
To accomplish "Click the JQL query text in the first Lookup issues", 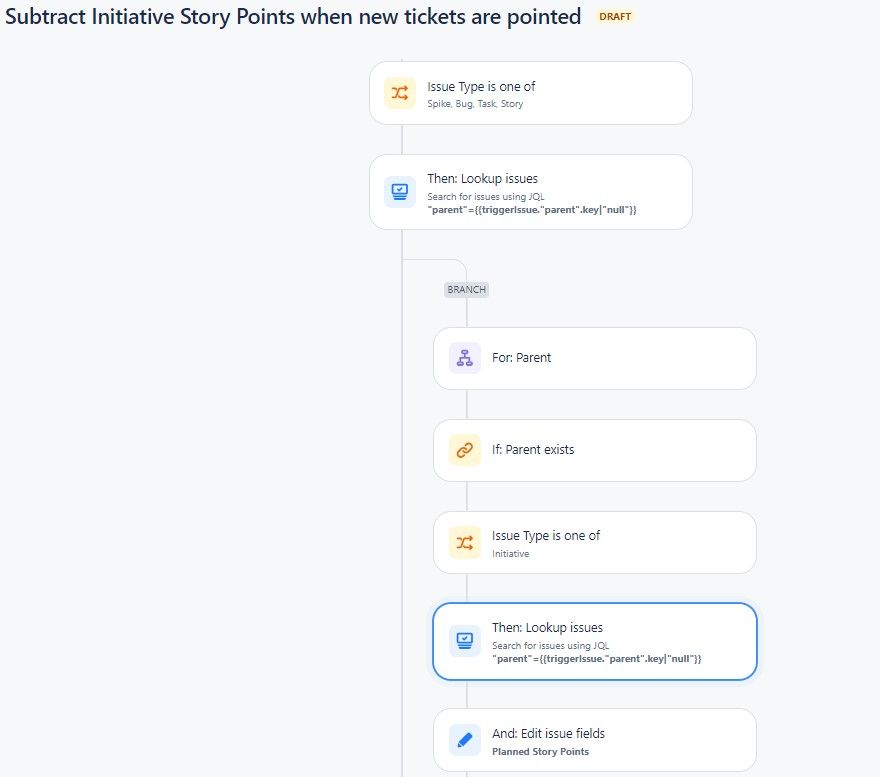I will click(532, 209).
